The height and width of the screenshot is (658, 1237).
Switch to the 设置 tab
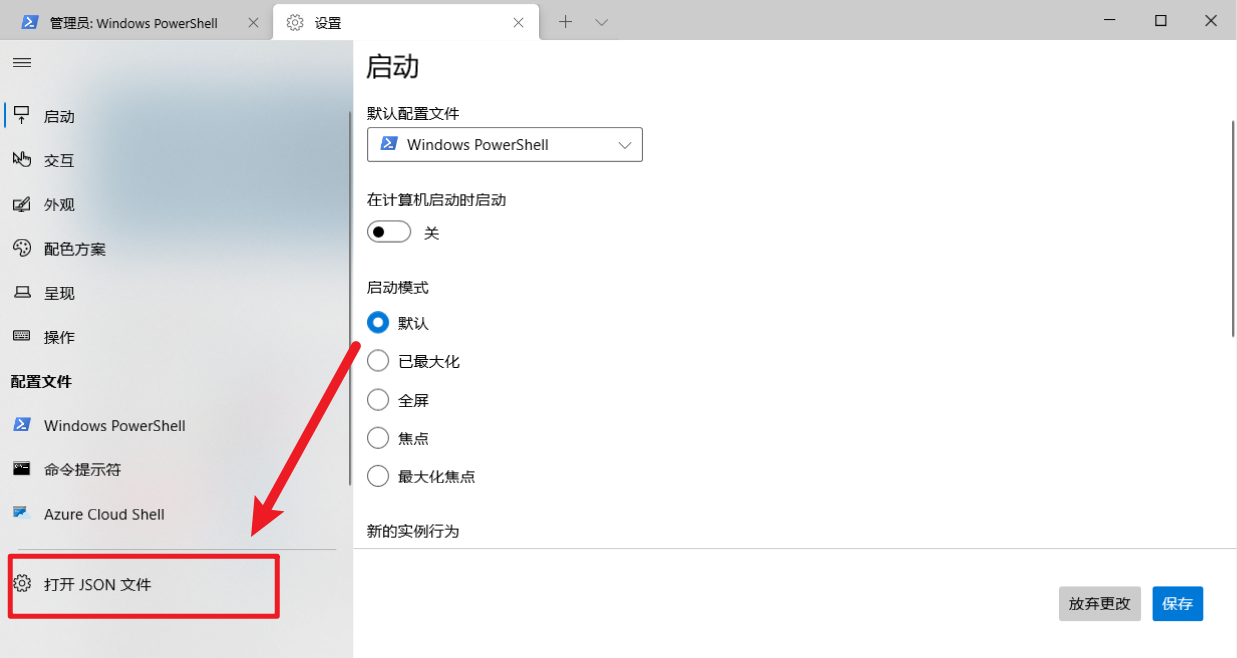tap(406, 22)
